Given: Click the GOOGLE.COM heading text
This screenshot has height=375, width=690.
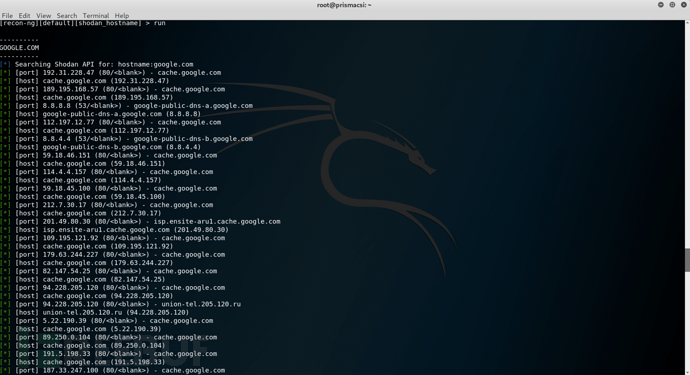Looking at the screenshot, I should [x=19, y=48].
